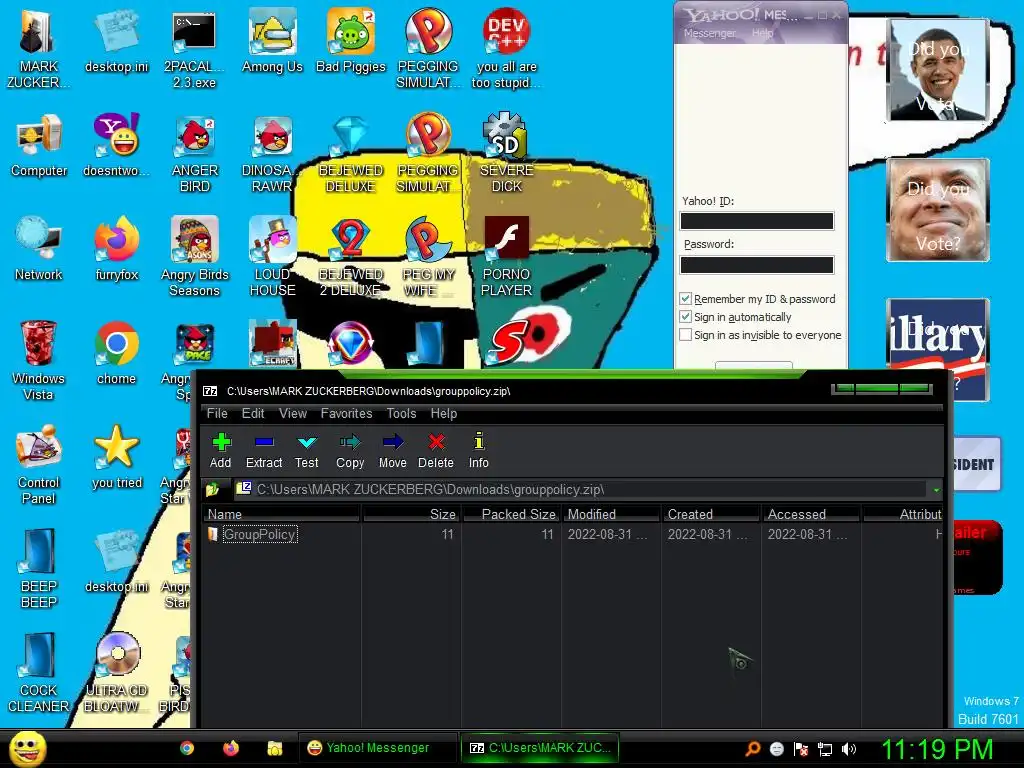Open the LOUD HOUSE desktop icon
Viewport: 1024px width, 768px height.
(272, 256)
